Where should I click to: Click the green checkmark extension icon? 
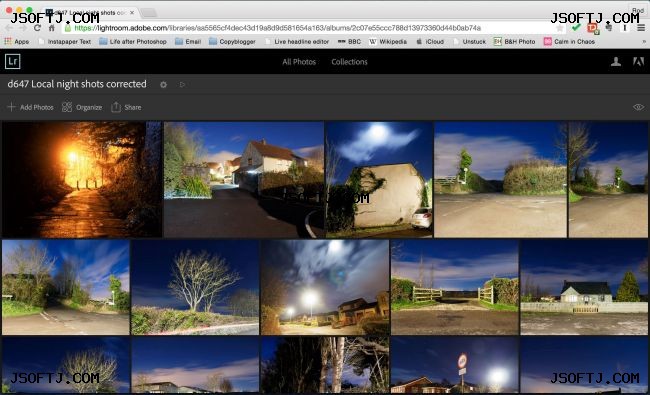click(576, 28)
